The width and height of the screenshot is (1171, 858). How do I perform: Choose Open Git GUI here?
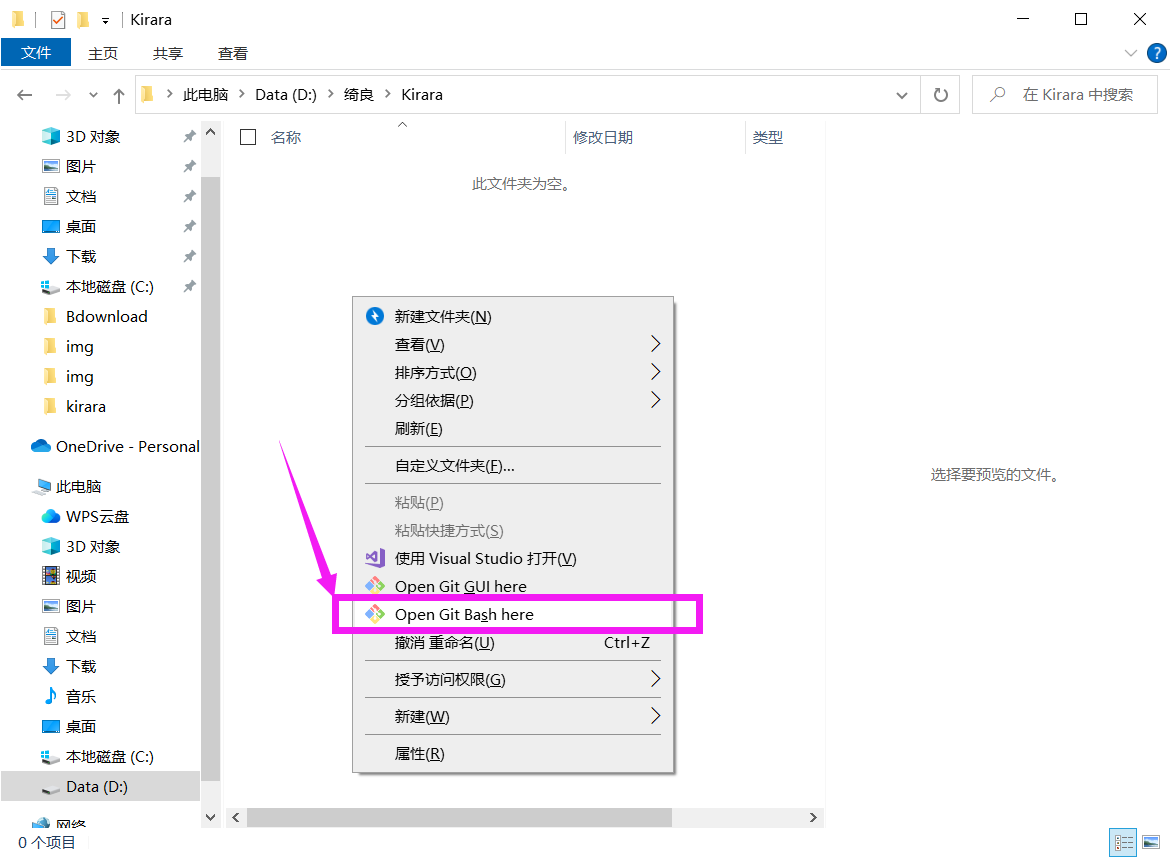click(x=513, y=586)
